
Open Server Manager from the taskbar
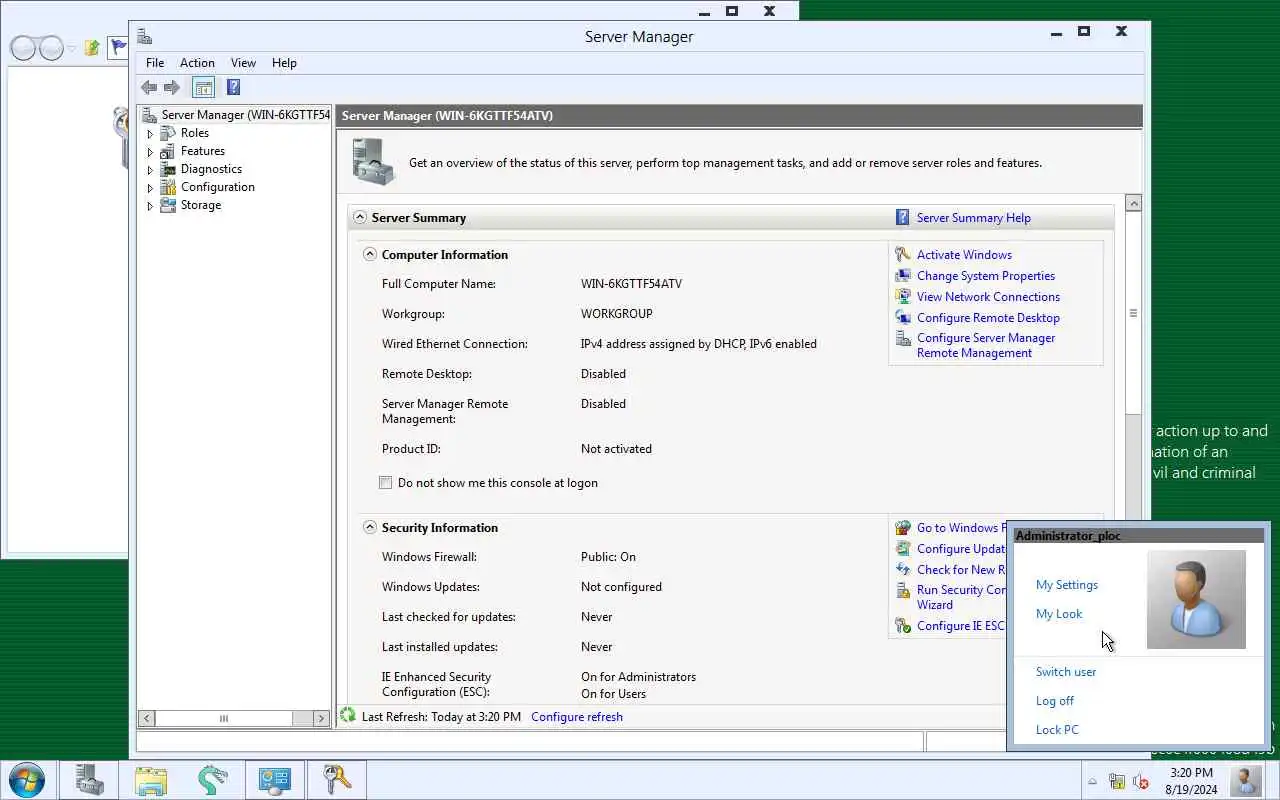[x=89, y=780]
